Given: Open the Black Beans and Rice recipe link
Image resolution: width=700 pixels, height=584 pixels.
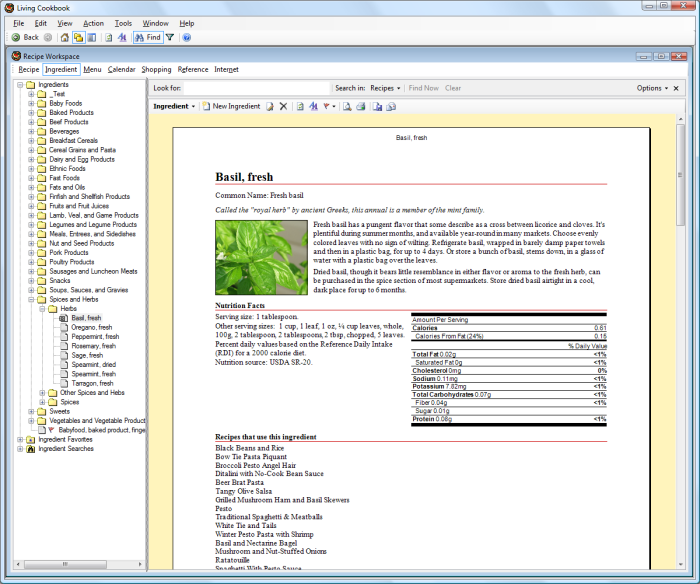Looking at the screenshot, I should click(x=250, y=448).
